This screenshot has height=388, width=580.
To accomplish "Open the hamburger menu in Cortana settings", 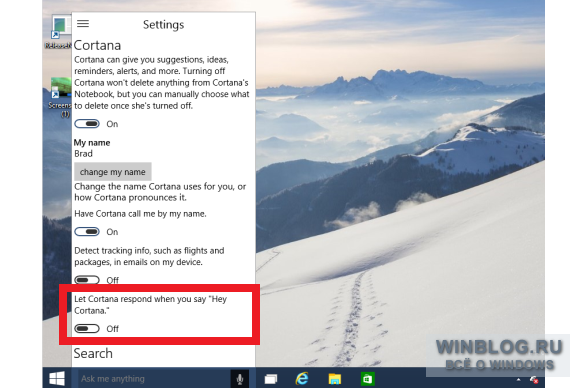I will click(x=83, y=24).
